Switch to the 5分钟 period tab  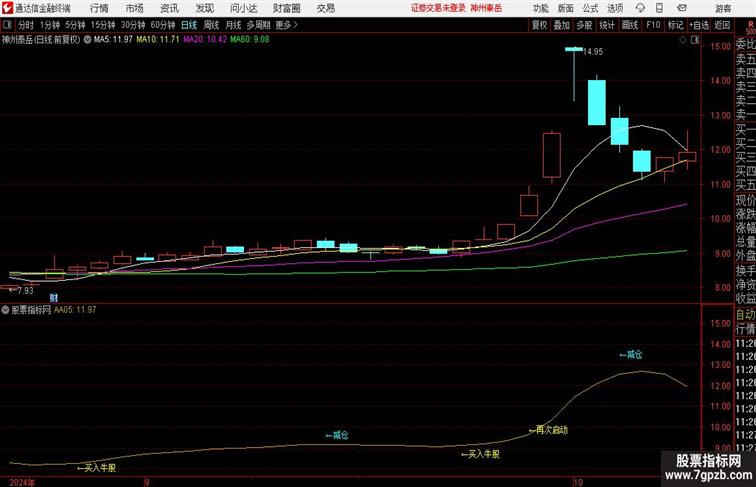coord(75,25)
